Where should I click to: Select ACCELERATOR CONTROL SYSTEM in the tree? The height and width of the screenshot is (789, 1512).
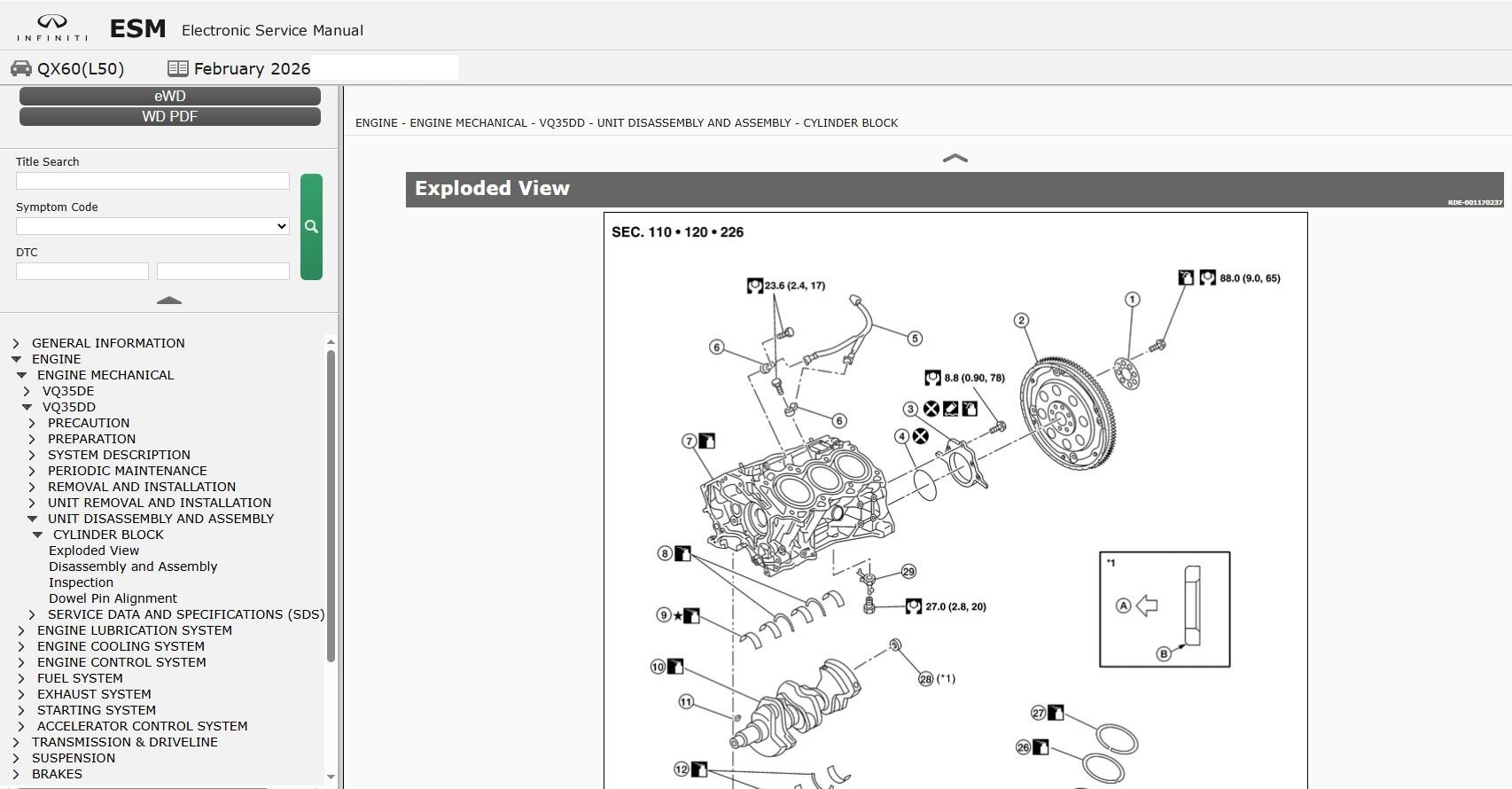(143, 726)
